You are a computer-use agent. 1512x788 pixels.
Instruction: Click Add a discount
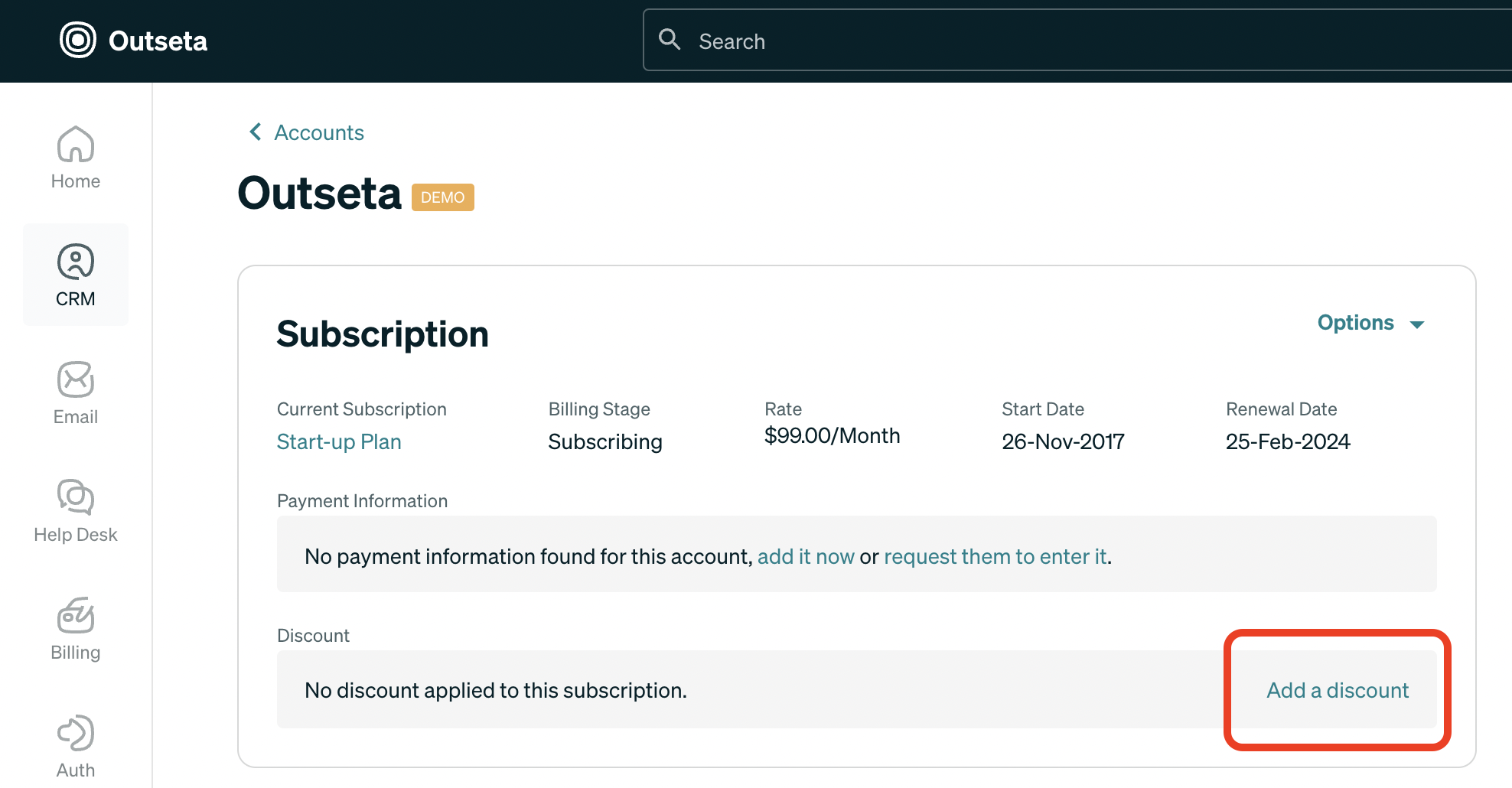(x=1337, y=689)
